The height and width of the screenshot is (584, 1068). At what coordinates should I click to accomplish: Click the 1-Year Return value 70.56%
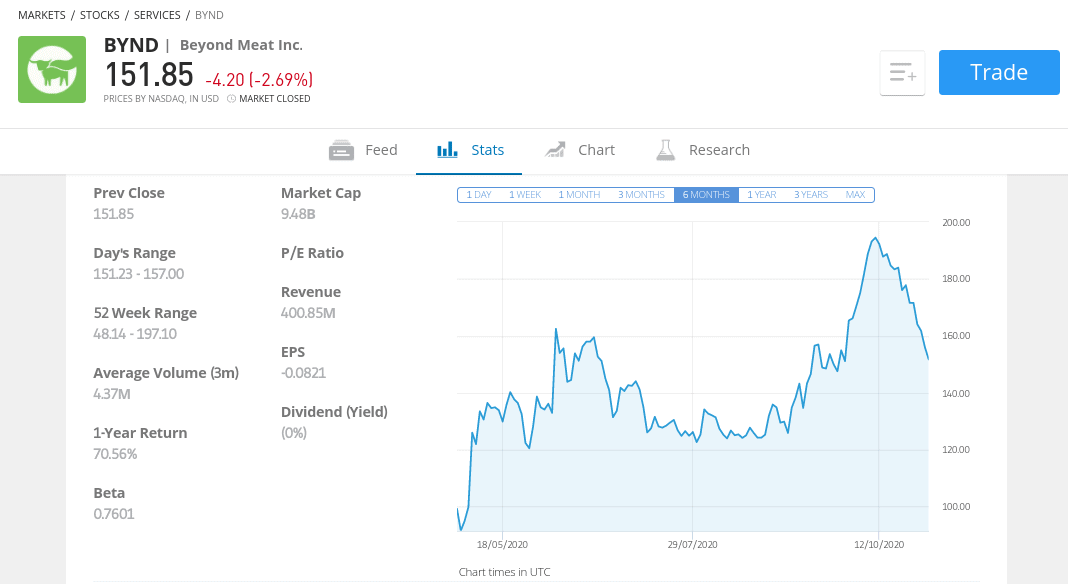pos(115,454)
